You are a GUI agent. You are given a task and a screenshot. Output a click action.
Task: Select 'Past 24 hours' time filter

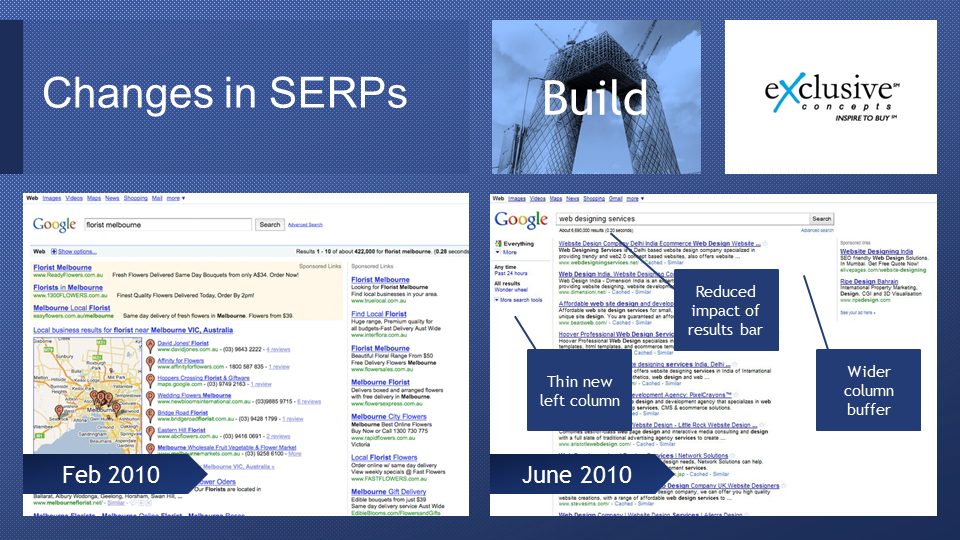(511, 274)
